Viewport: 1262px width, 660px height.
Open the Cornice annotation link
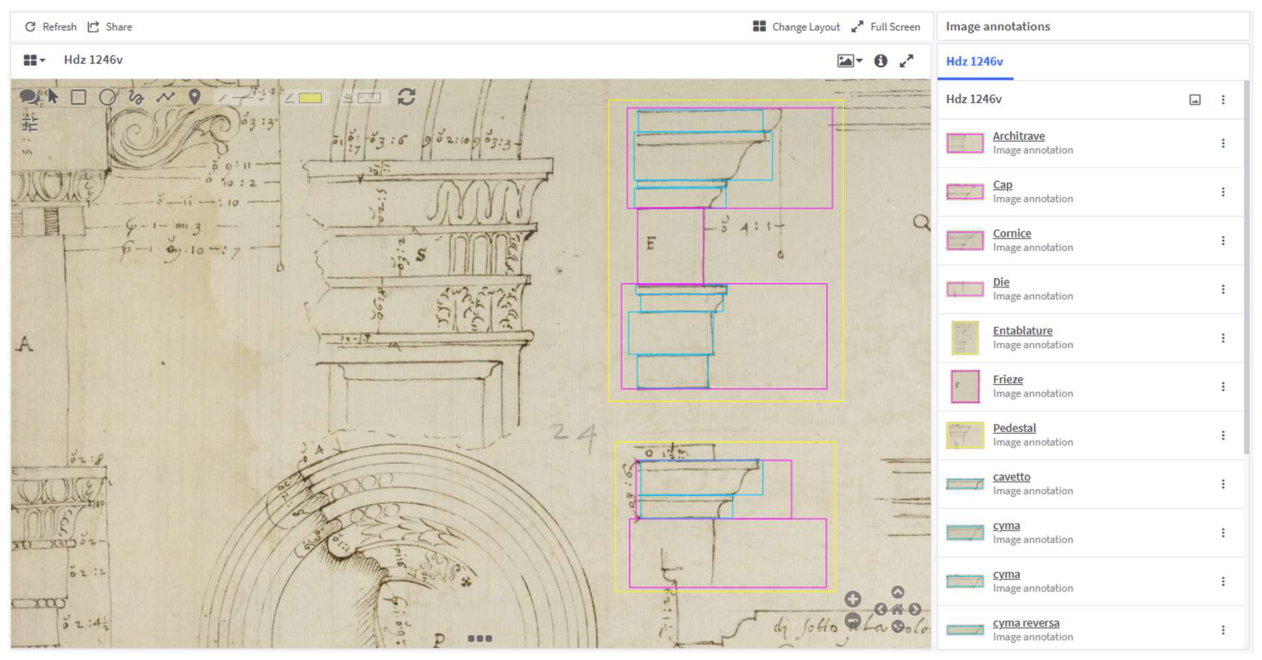pyautogui.click(x=1012, y=234)
